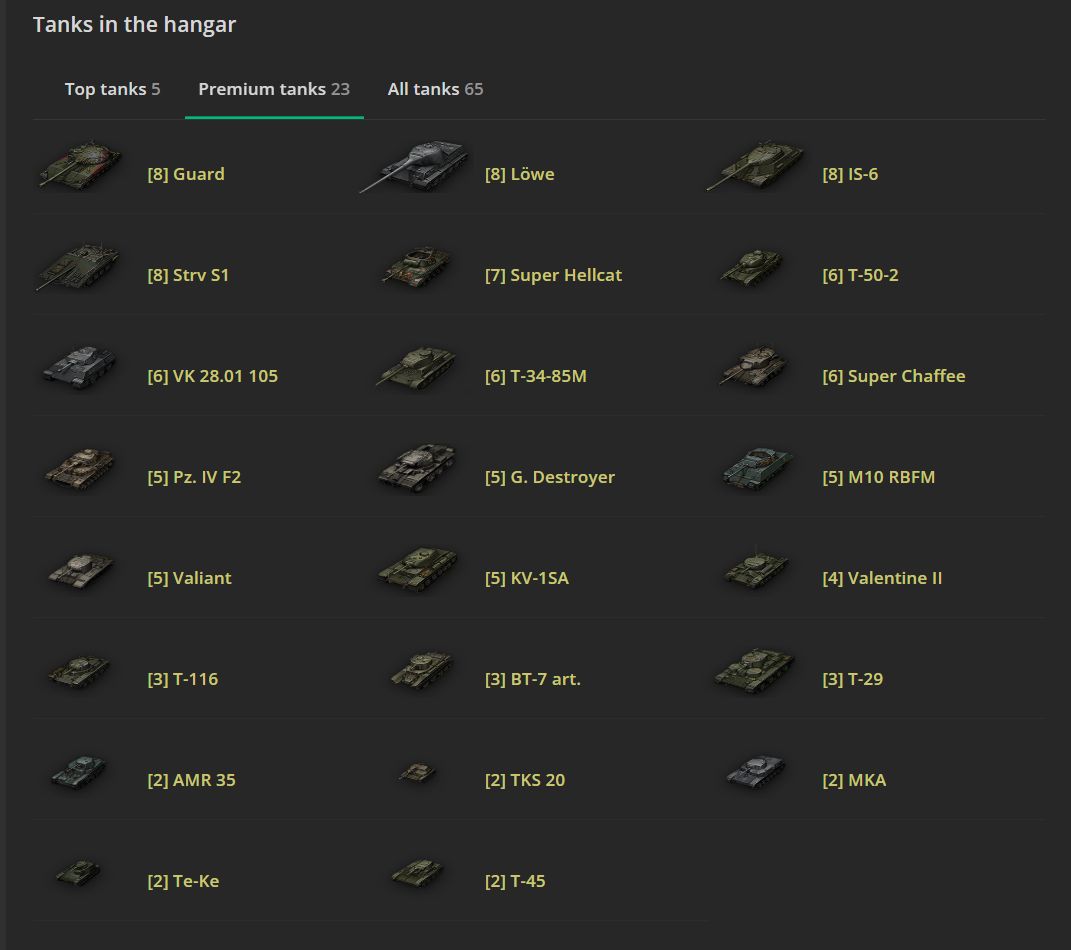Switch to the Top tanks tab
This screenshot has height=950, width=1071.
point(112,89)
